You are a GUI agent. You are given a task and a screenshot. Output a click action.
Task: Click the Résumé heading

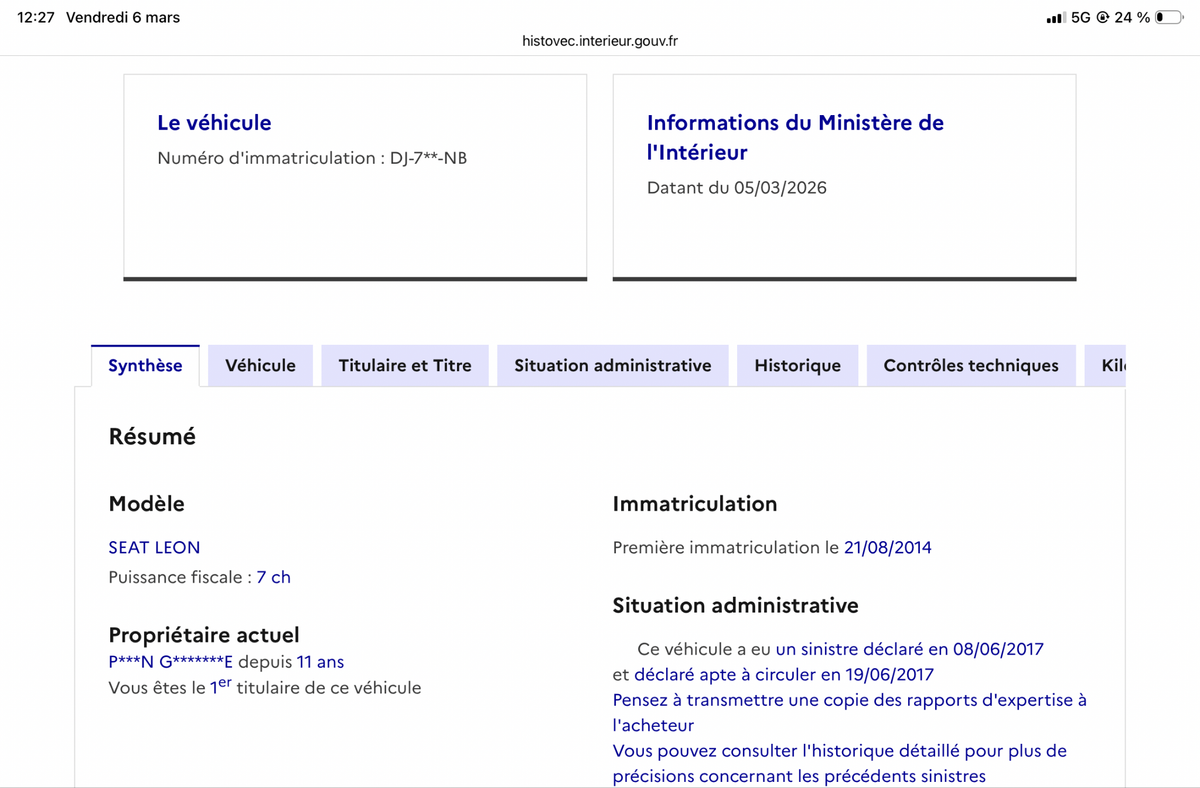click(x=152, y=437)
